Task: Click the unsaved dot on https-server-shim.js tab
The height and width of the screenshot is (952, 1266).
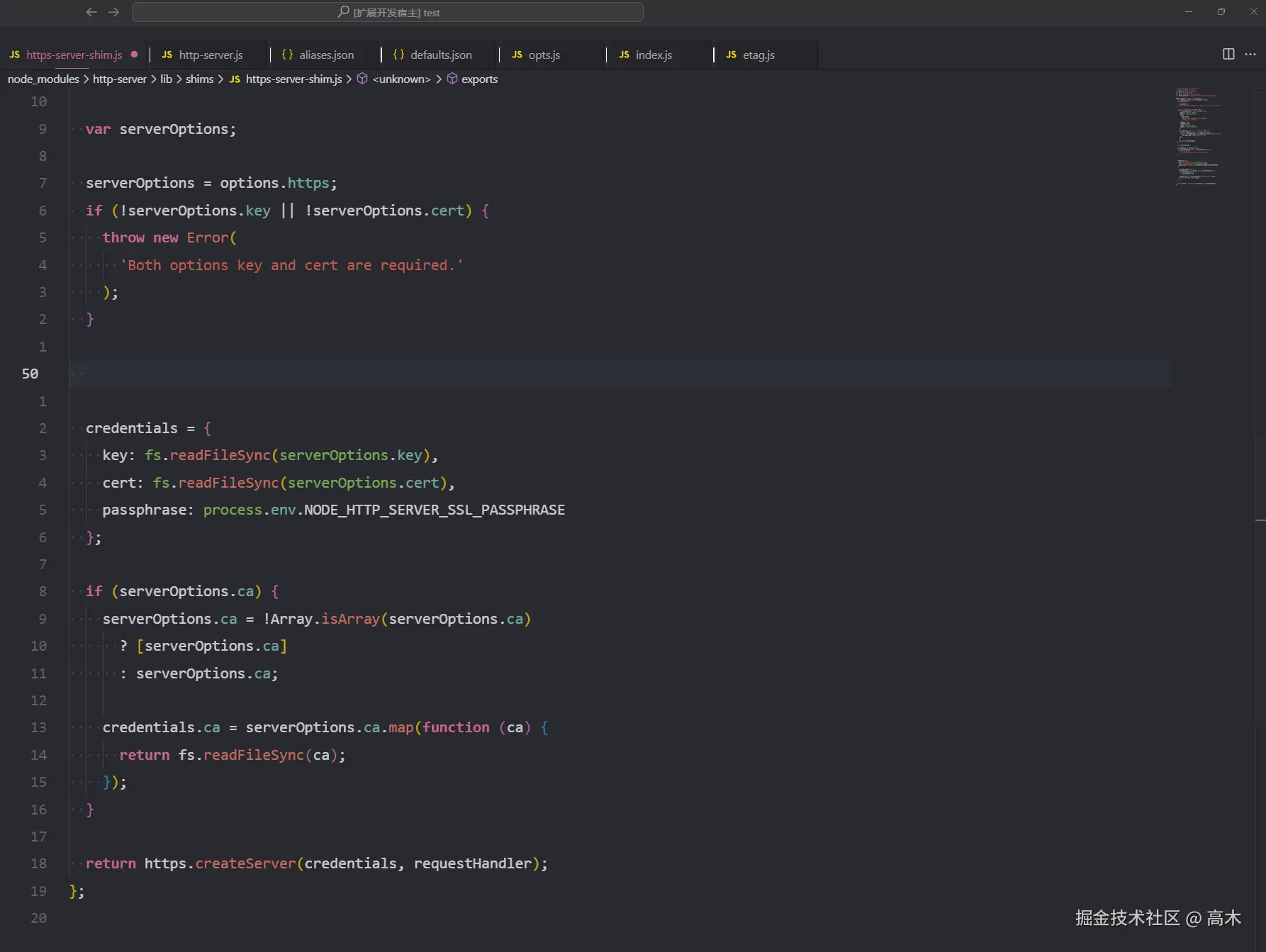Action: [134, 55]
